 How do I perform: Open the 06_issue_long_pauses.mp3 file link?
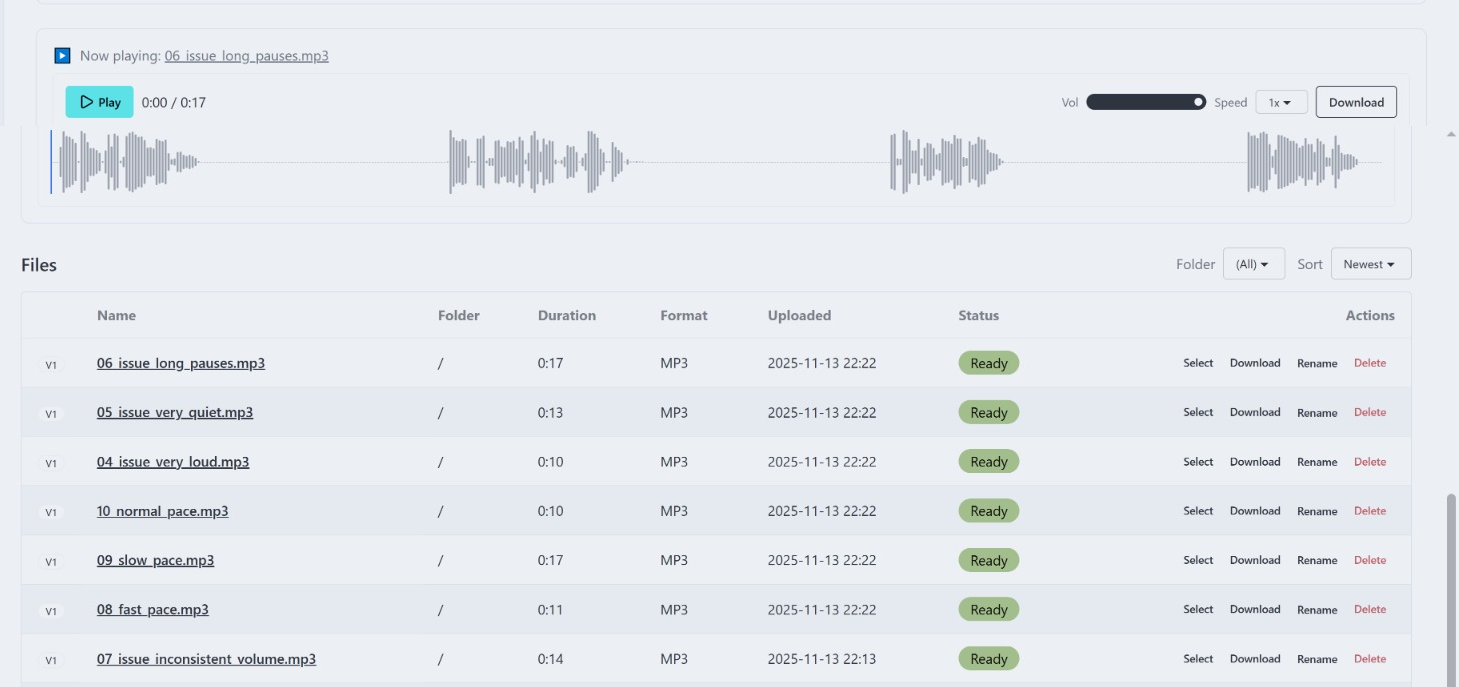click(x=180, y=363)
